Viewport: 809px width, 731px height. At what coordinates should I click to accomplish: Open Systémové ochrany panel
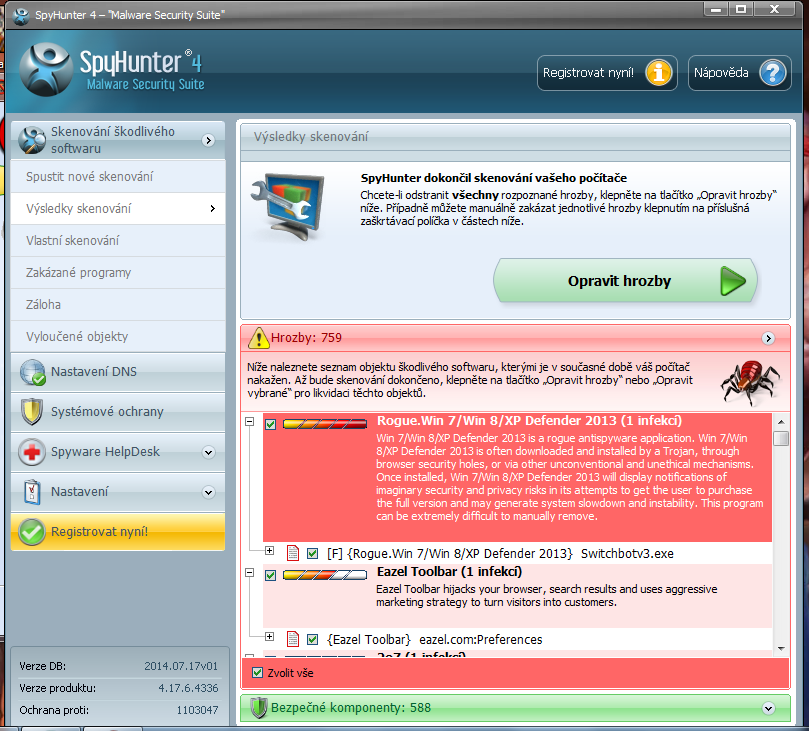point(118,412)
